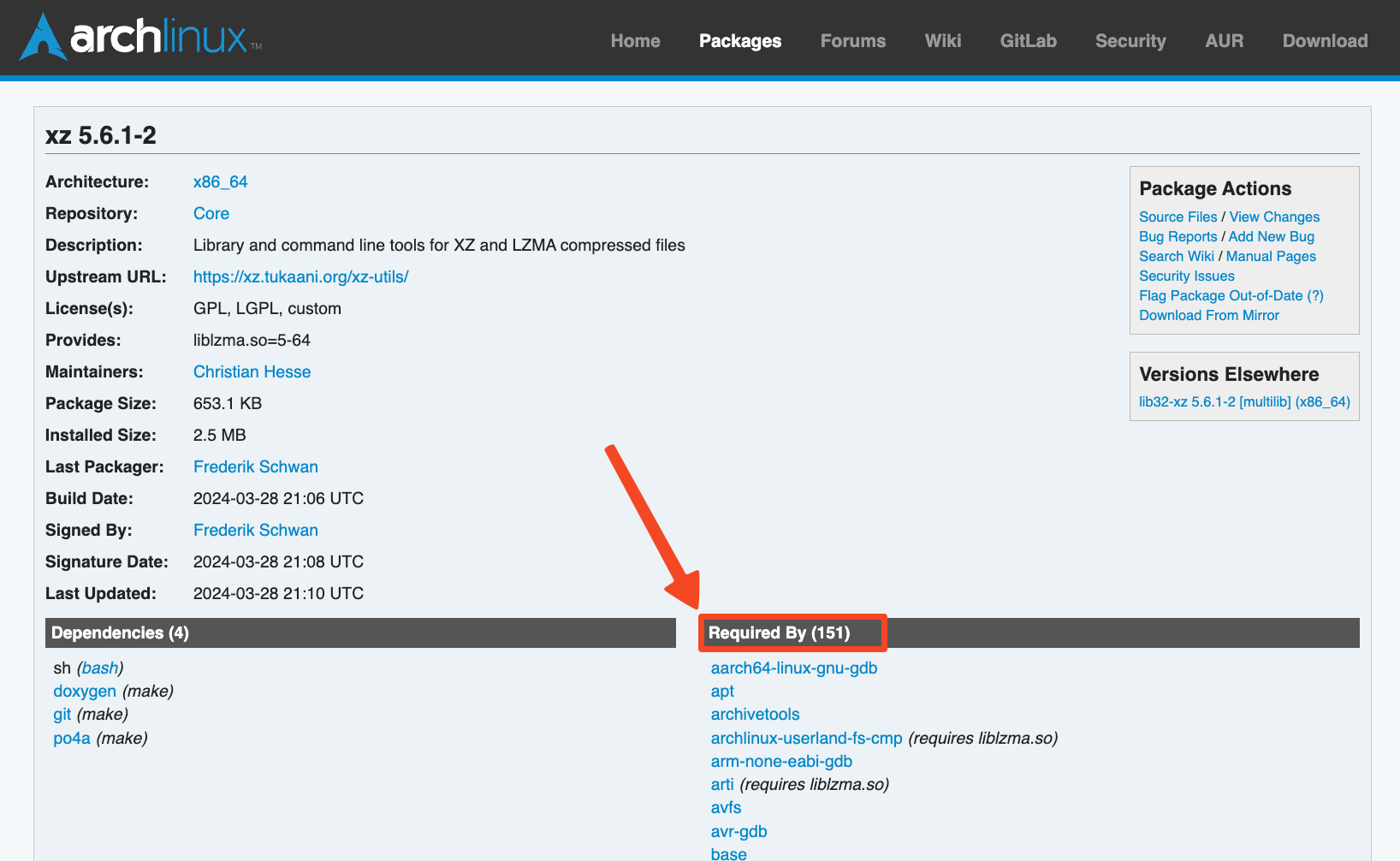Open archlinux-userland-fs-cmp package link

click(x=806, y=739)
